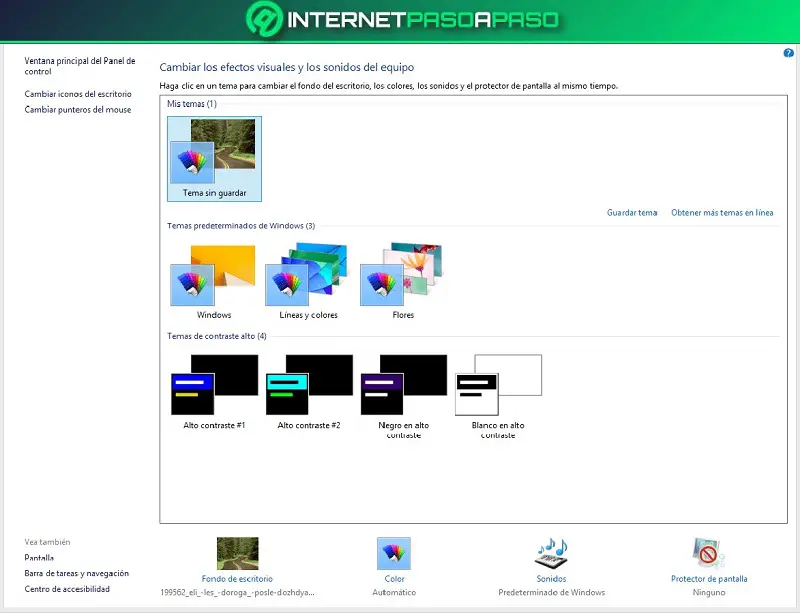Select the 'Alto contraste #1' theme
Screen dimensions: 800x613
214,392
